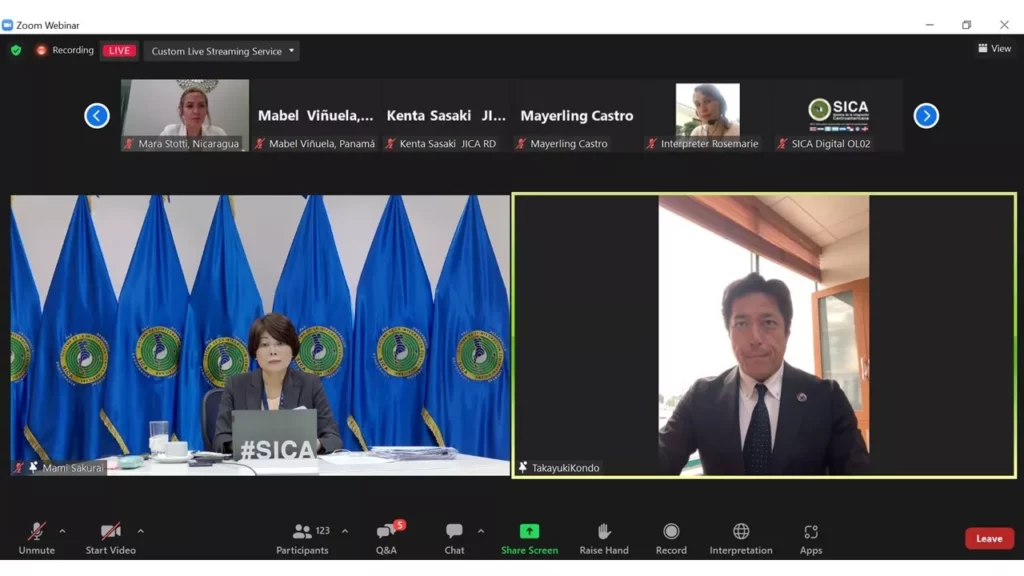
Task: Expand the chat options caret
Action: 481,531
